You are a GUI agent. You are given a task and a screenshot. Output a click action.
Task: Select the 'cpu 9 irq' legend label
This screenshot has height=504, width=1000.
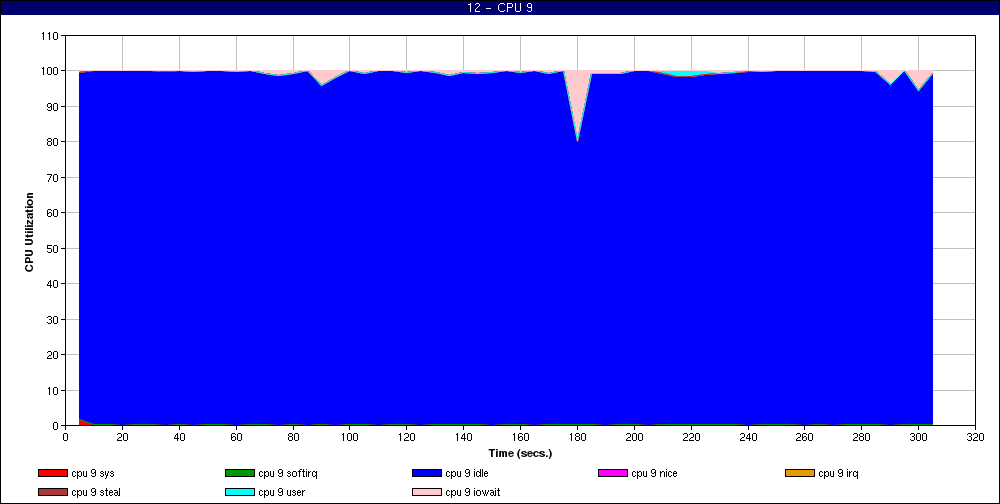click(x=839, y=474)
